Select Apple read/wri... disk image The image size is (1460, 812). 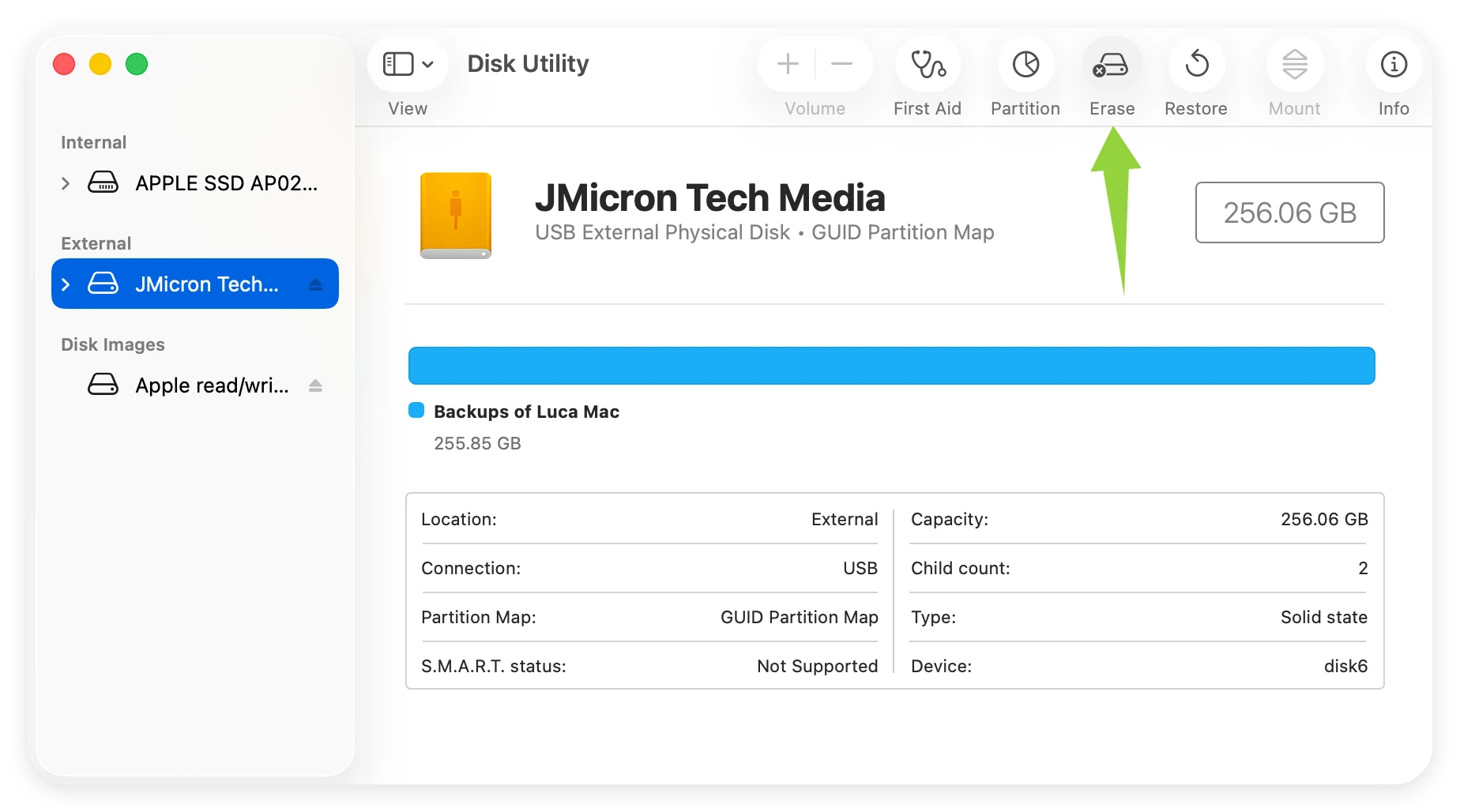[195, 385]
